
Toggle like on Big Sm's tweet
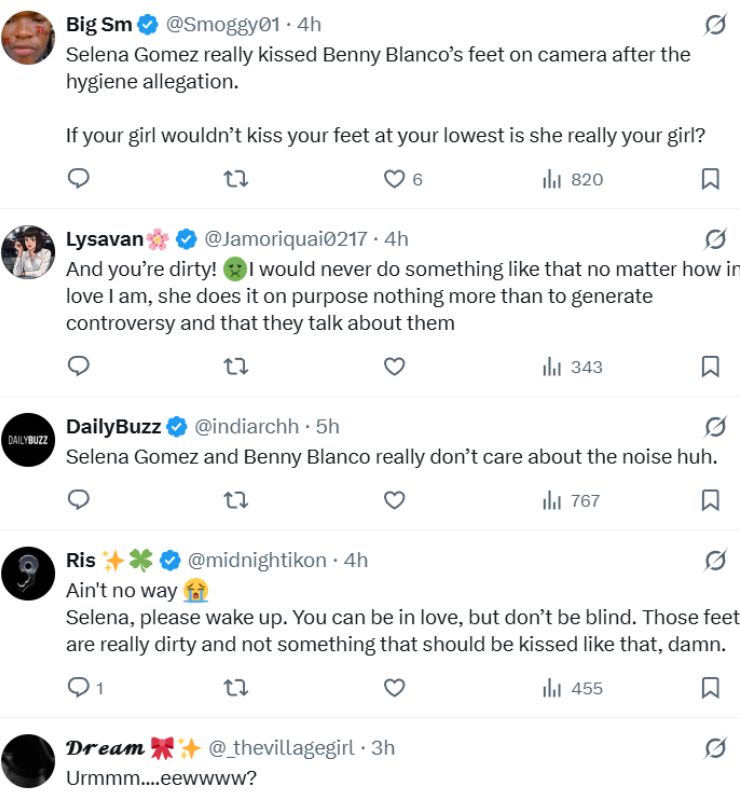click(x=394, y=179)
